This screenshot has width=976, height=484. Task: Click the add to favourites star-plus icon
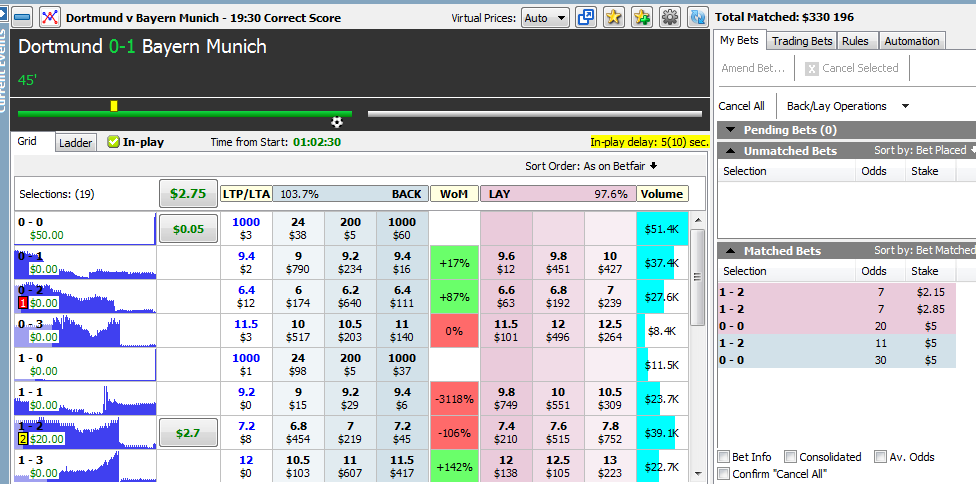642,17
